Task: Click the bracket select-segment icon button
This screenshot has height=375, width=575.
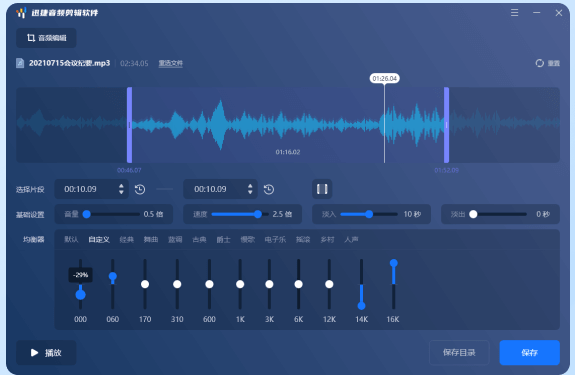Action: click(x=322, y=189)
